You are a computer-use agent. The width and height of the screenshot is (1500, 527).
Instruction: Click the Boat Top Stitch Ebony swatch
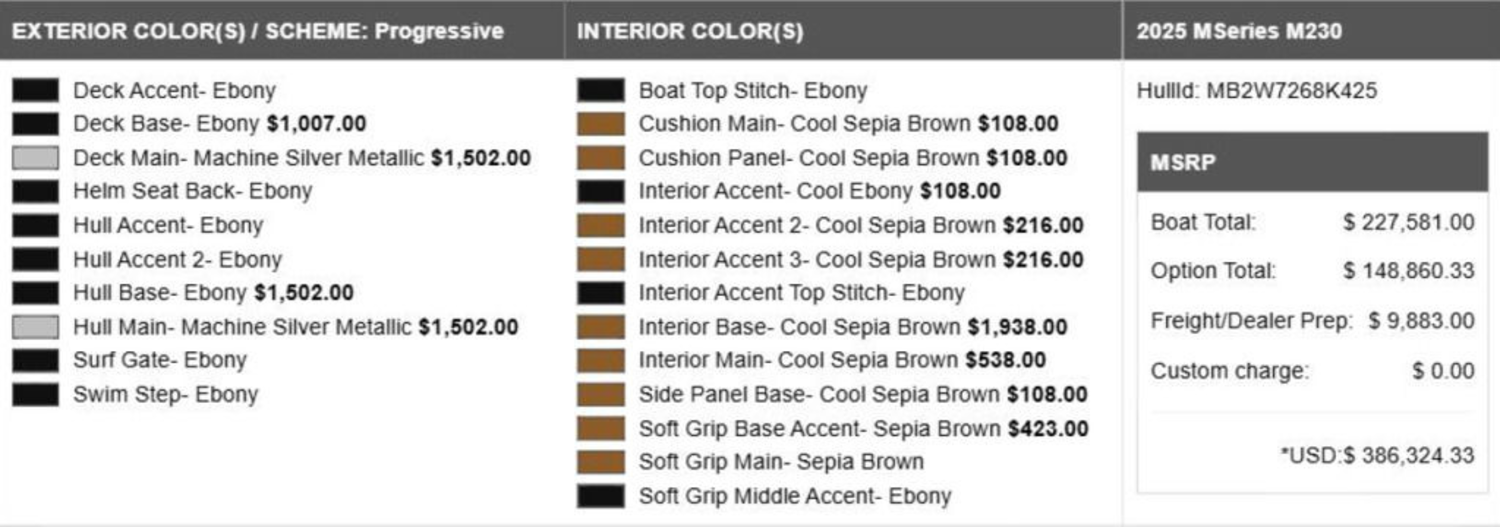(x=600, y=91)
